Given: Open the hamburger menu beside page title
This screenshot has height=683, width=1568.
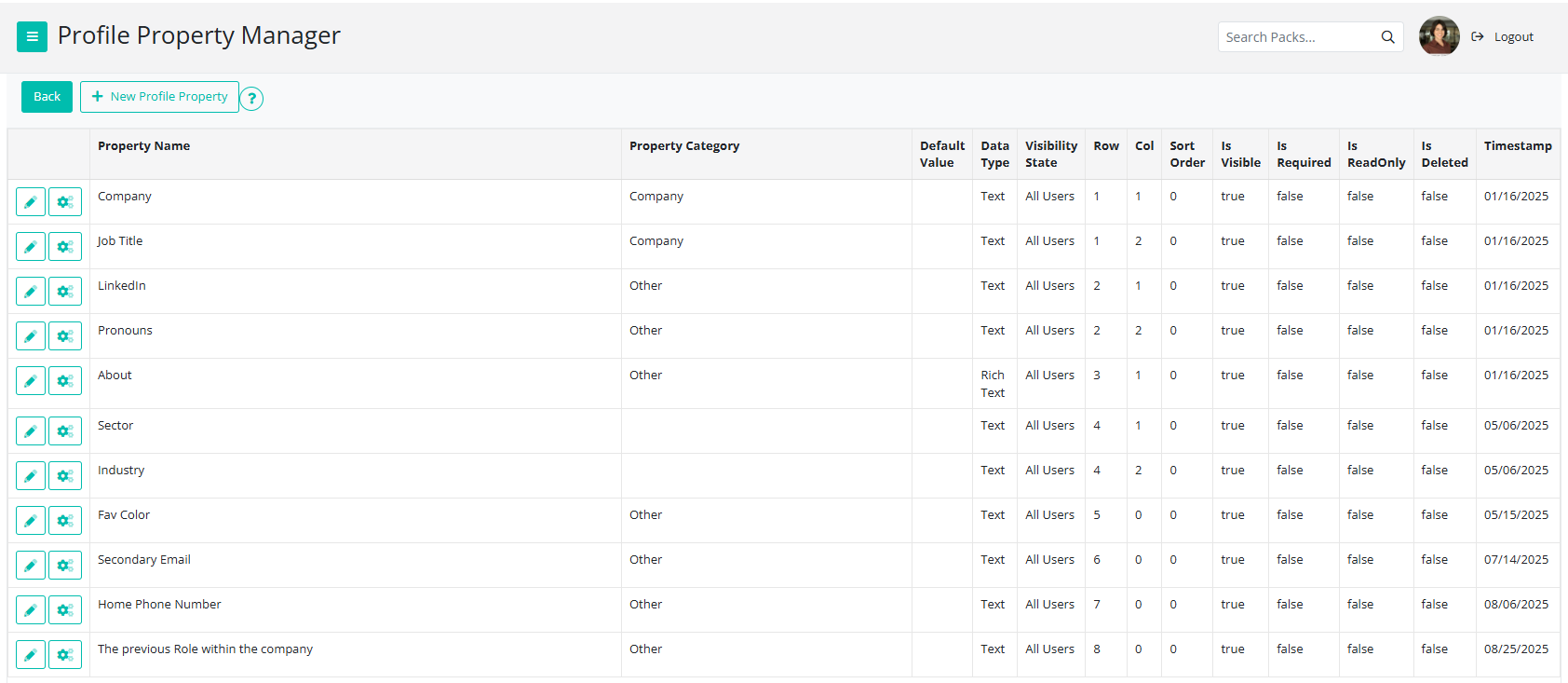Looking at the screenshot, I should click(32, 36).
